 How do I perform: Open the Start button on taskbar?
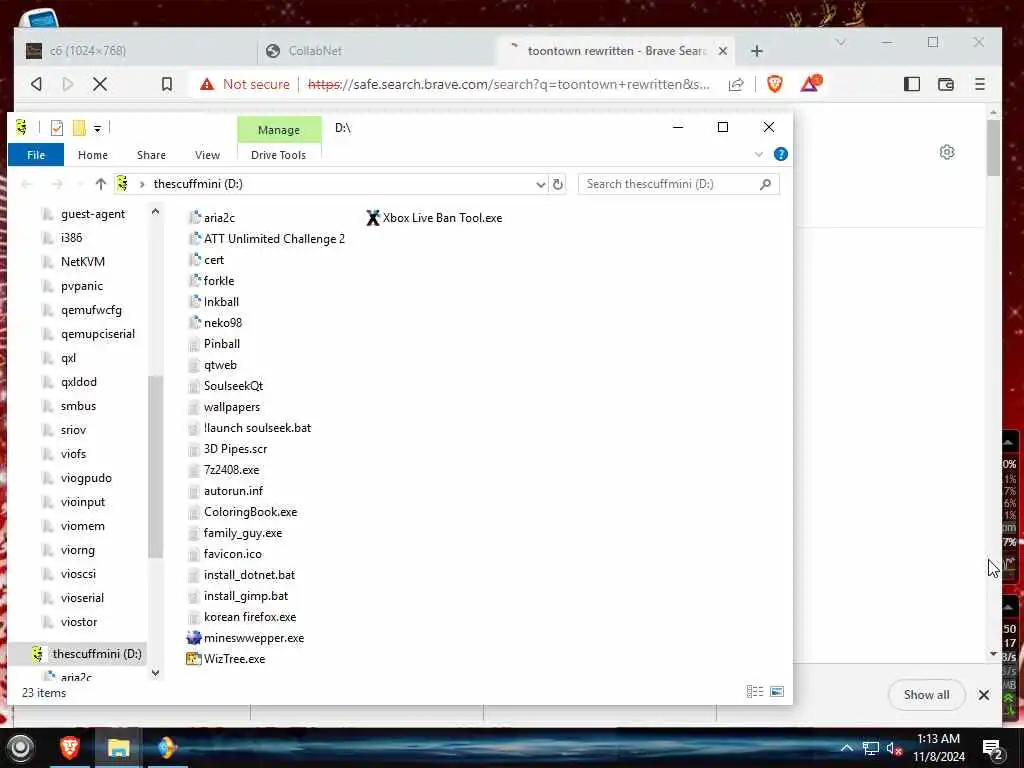[x=20, y=748]
